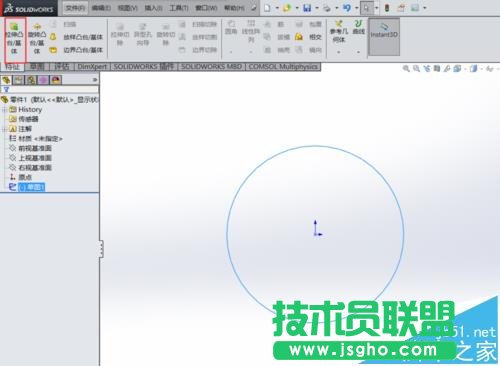Expand the manager panel tabs chevron

(95, 80)
